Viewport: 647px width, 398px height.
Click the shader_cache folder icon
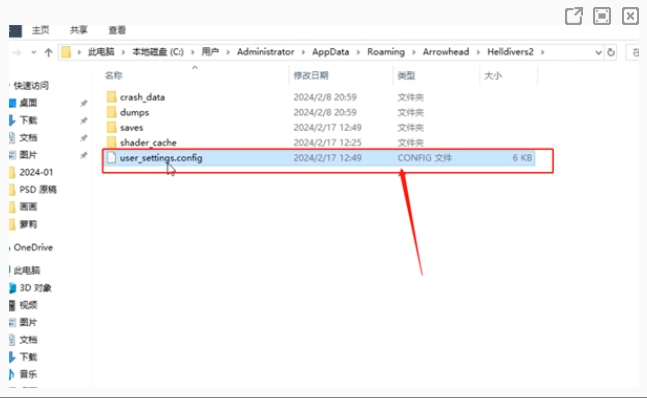pyautogui.click(x=111, y=142)
